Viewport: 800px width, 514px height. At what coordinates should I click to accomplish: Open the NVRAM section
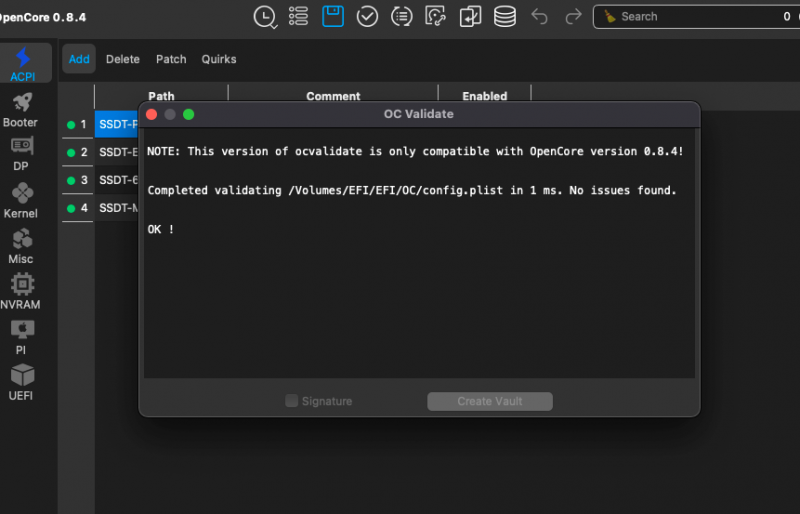tap(20, 291)
